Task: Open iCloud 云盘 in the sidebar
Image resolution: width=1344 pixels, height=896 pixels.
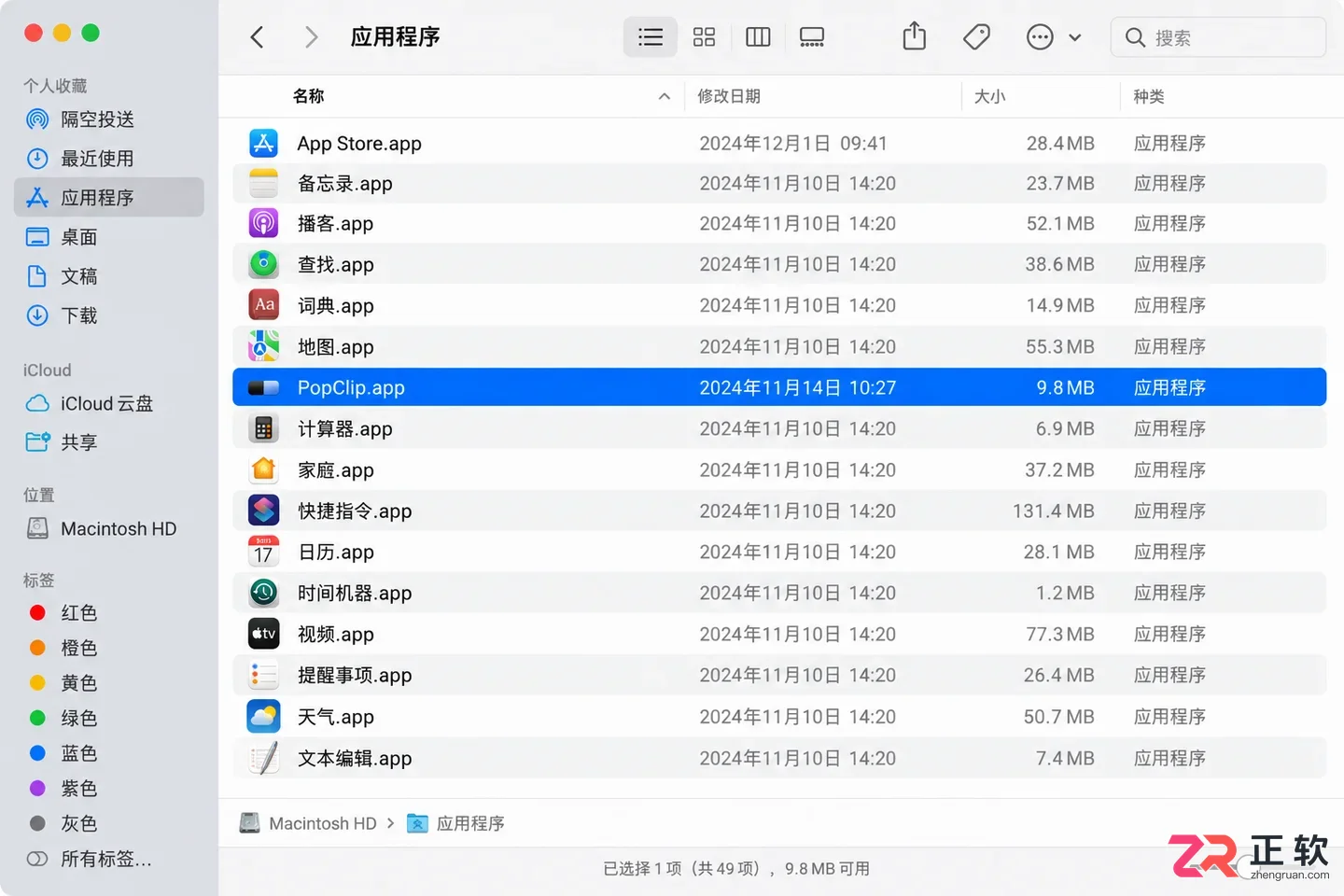Action: (109, 403)
